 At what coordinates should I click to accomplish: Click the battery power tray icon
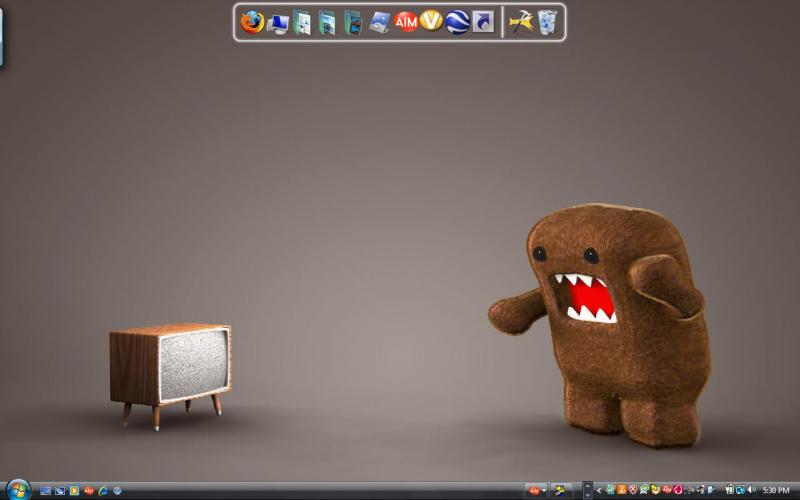pyautogui.click(x=730, y=490)
